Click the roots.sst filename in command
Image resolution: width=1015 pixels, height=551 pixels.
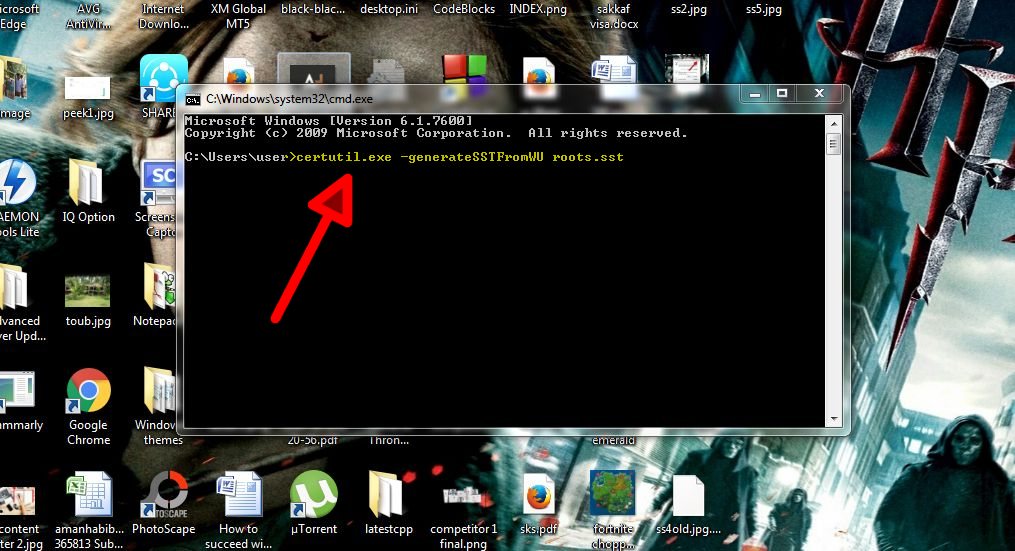(x=588, y=157)
